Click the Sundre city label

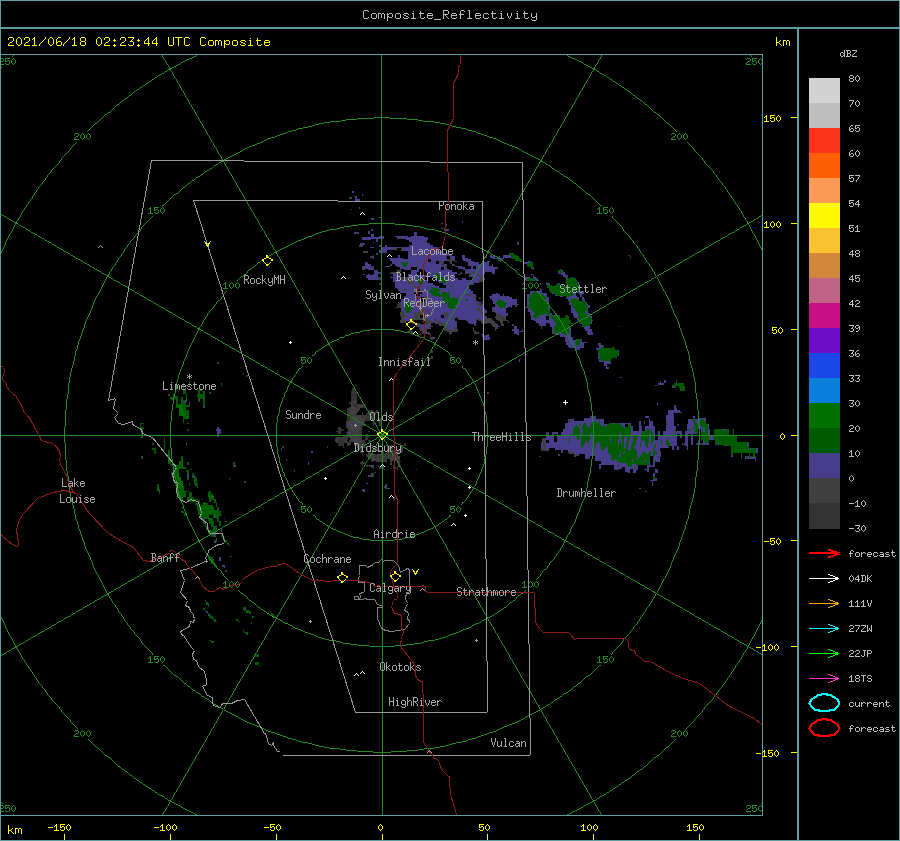tap(303, 414)
